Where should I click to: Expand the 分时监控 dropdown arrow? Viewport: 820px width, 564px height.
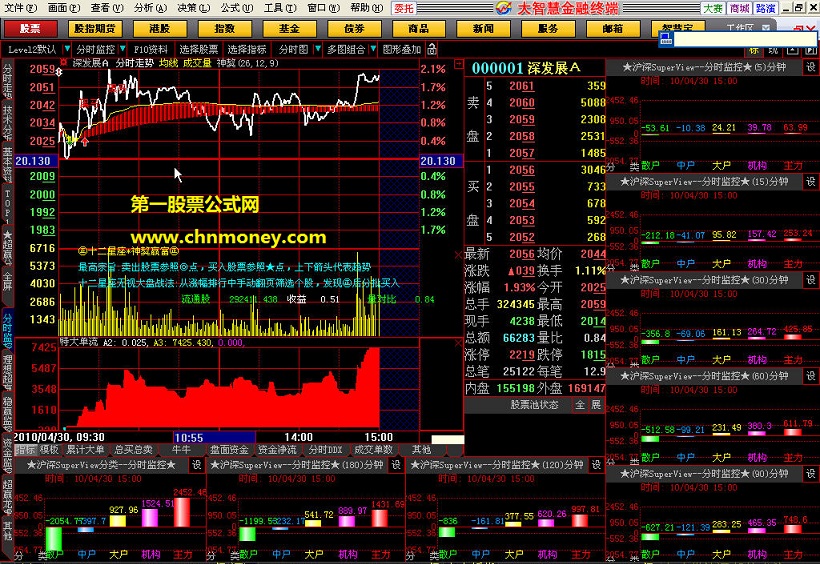(x=122, y=49)
